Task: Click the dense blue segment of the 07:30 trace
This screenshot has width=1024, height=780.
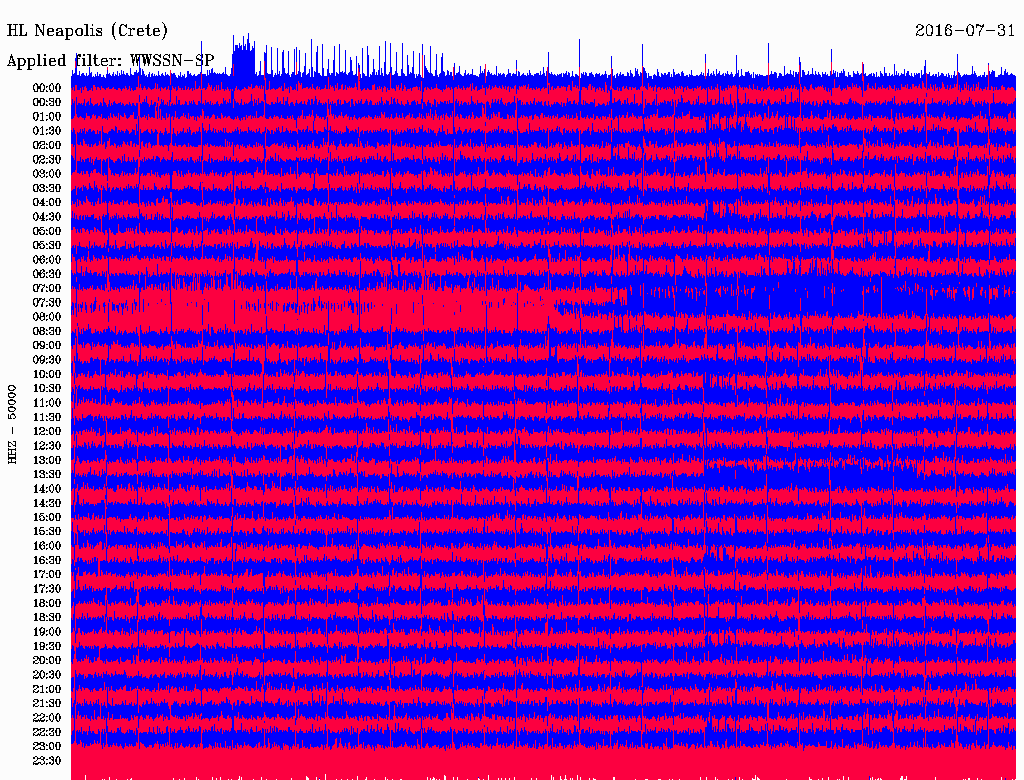Action: pyautogui.click(x=780, y=297)
